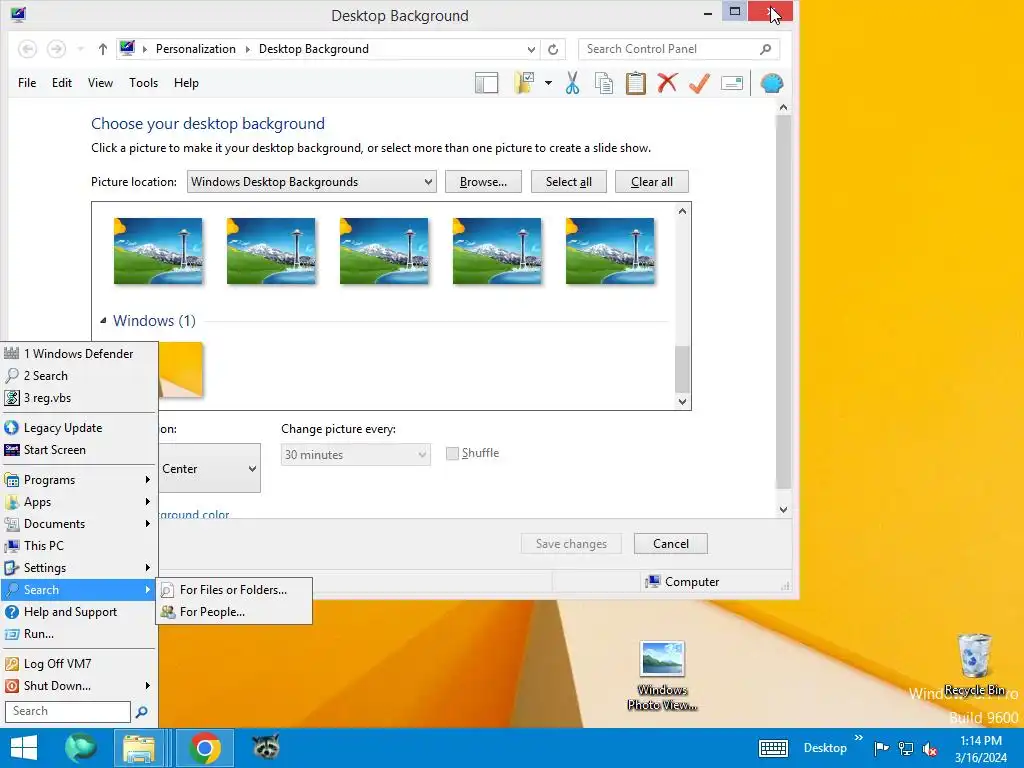Click the Cancel button
Viewport: 1024px width, 768px height.
click(671, 543)
